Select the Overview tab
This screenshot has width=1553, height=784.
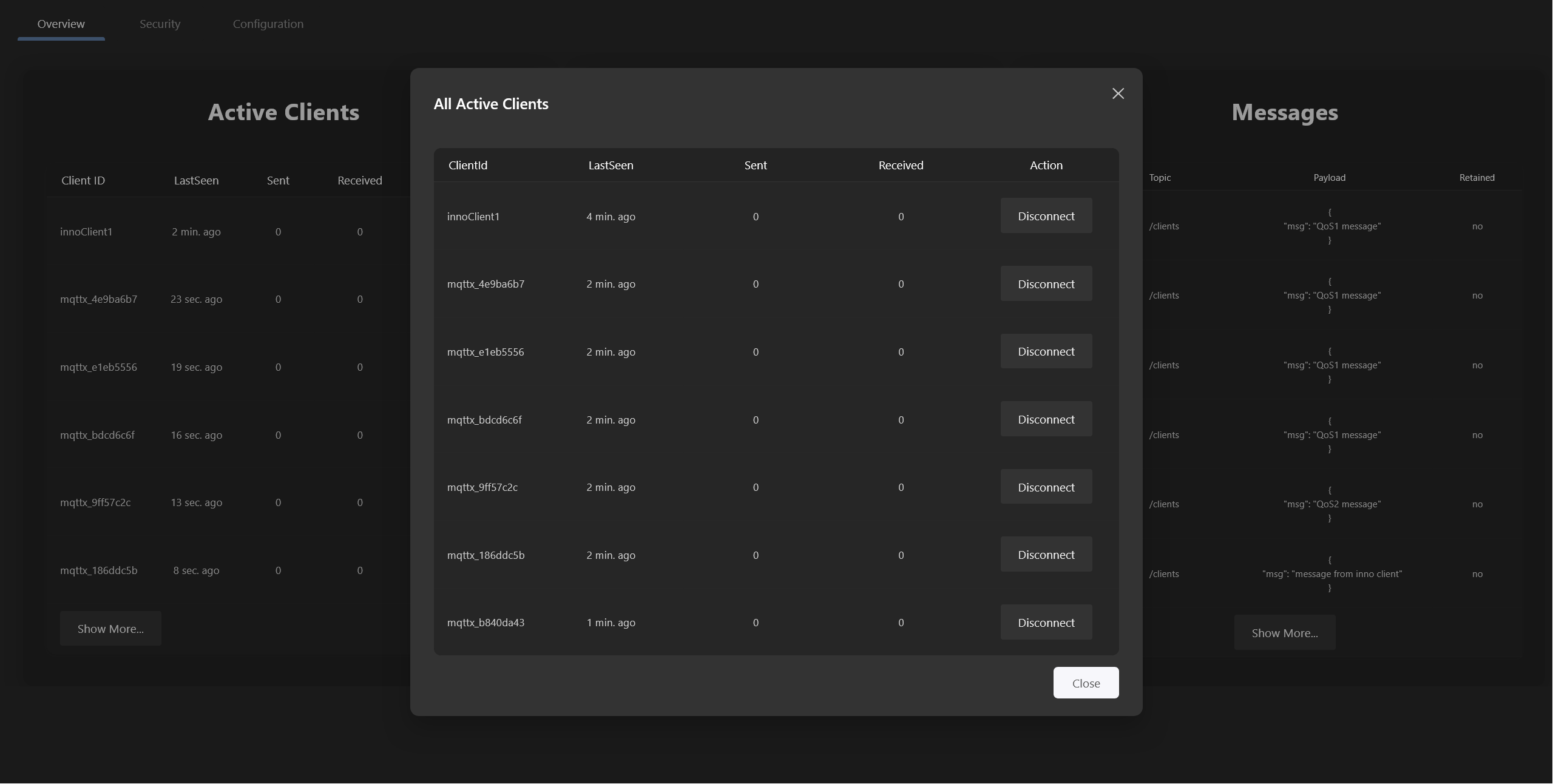click(x=61, y=24)
